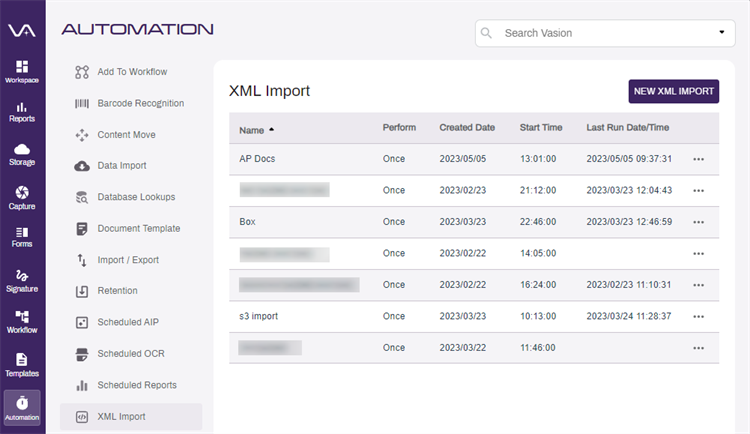750x434 pixels.
Task: Focus the Search Vasion input field
Action: coord(605,33)
